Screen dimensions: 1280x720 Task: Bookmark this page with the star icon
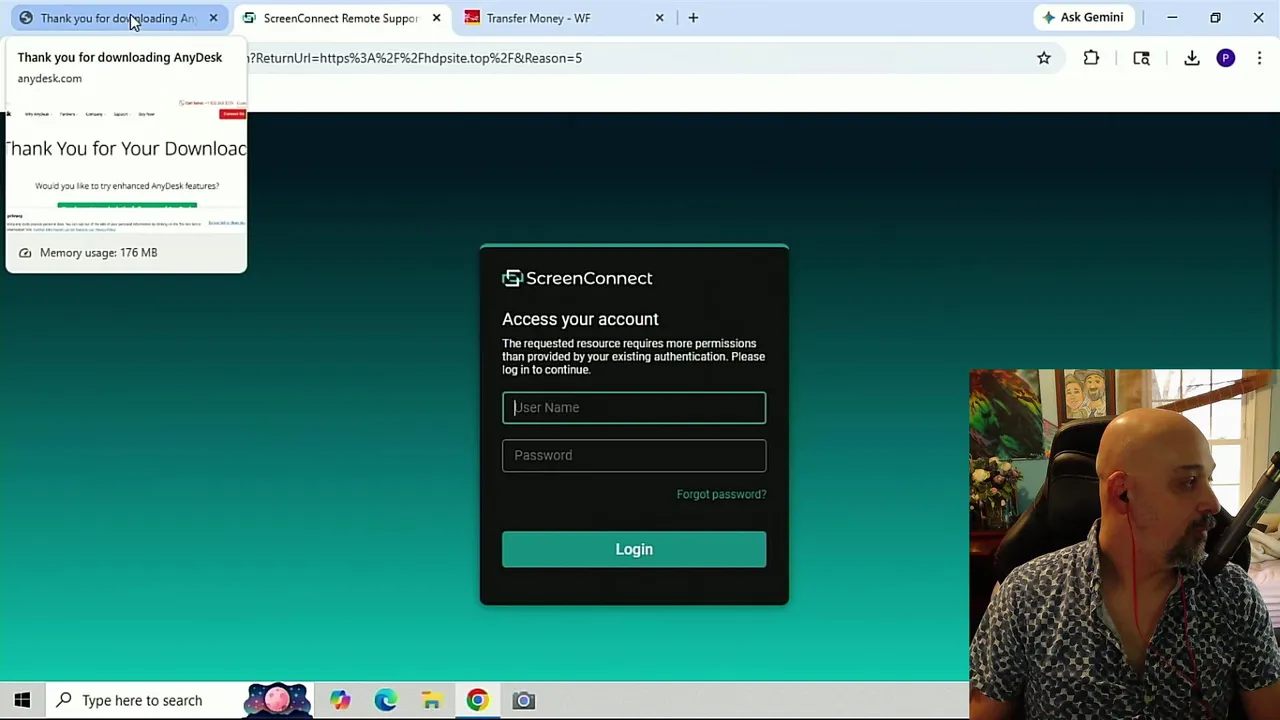click(1044, 58)
